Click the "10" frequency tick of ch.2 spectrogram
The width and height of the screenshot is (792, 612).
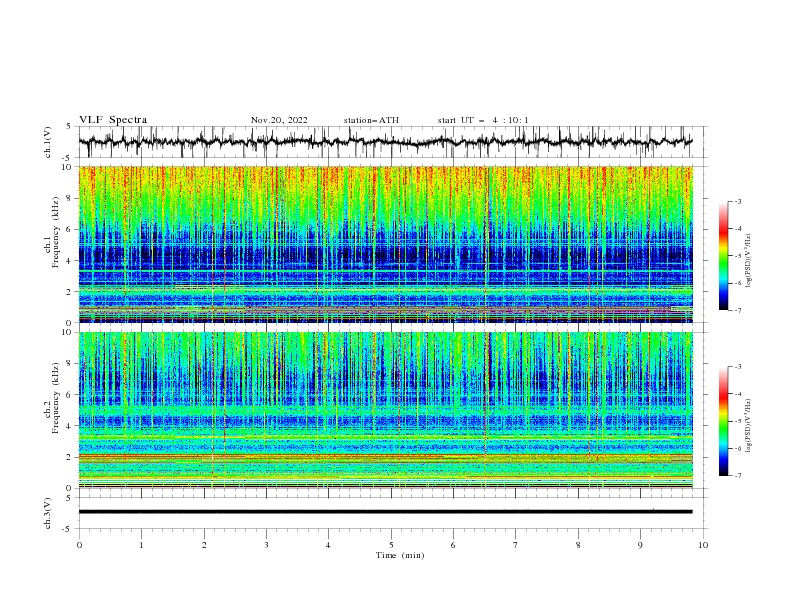click(x=68, y=332)
